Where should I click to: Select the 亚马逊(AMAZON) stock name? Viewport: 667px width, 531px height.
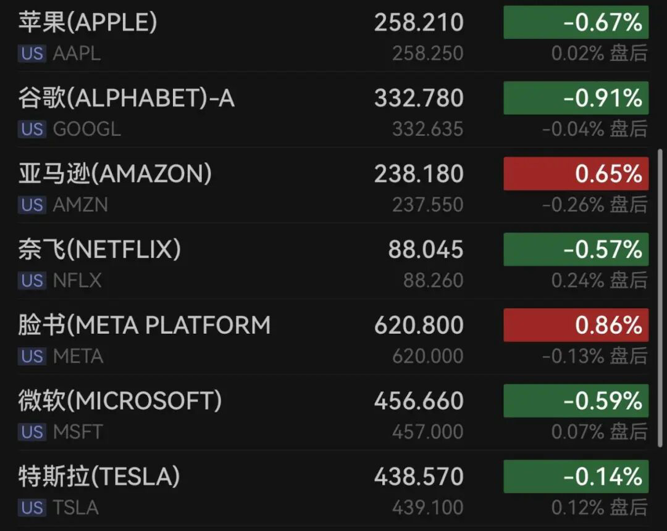point(115,174)
